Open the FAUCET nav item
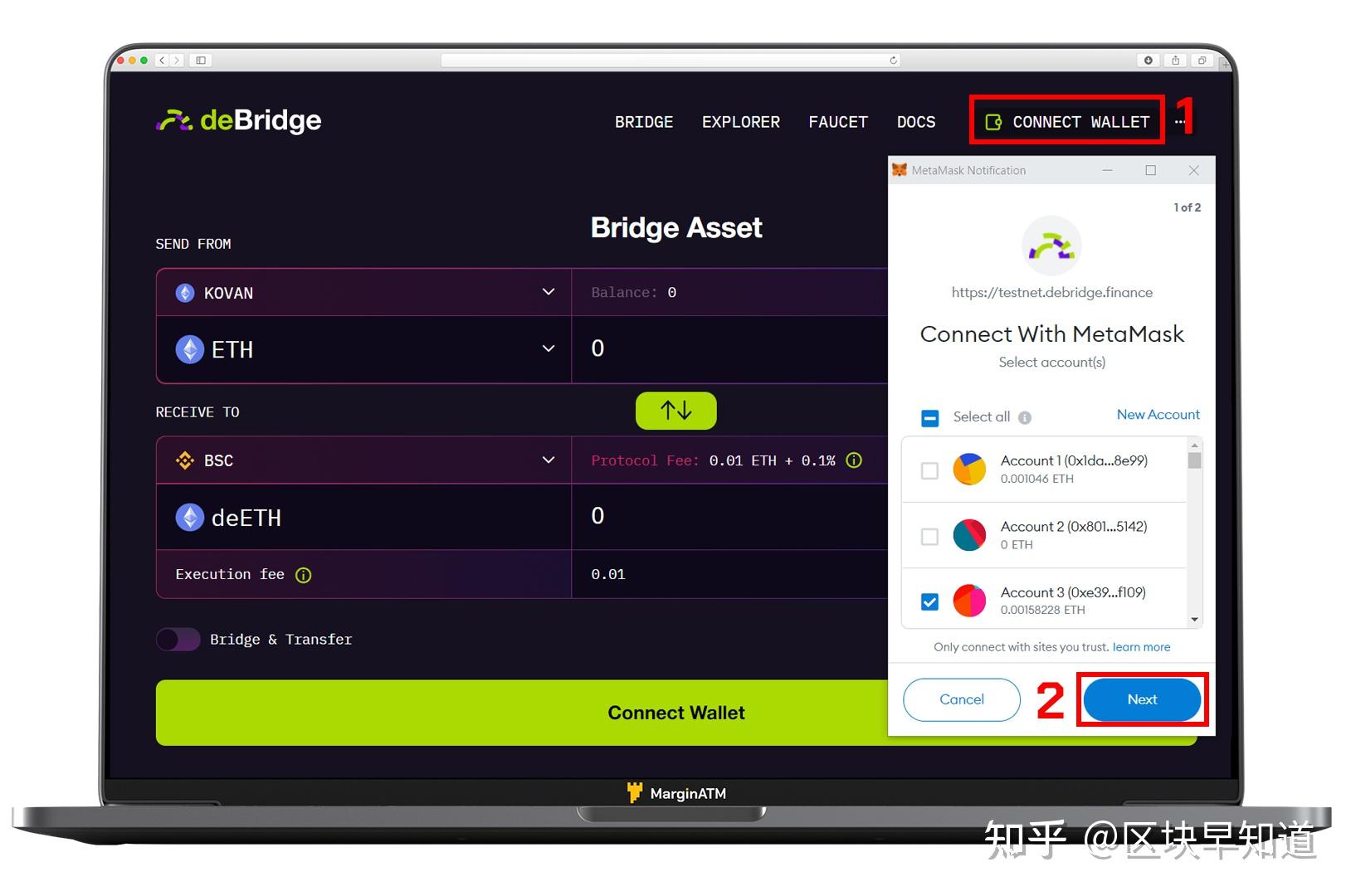The image size is (1351, 896). 838,122
